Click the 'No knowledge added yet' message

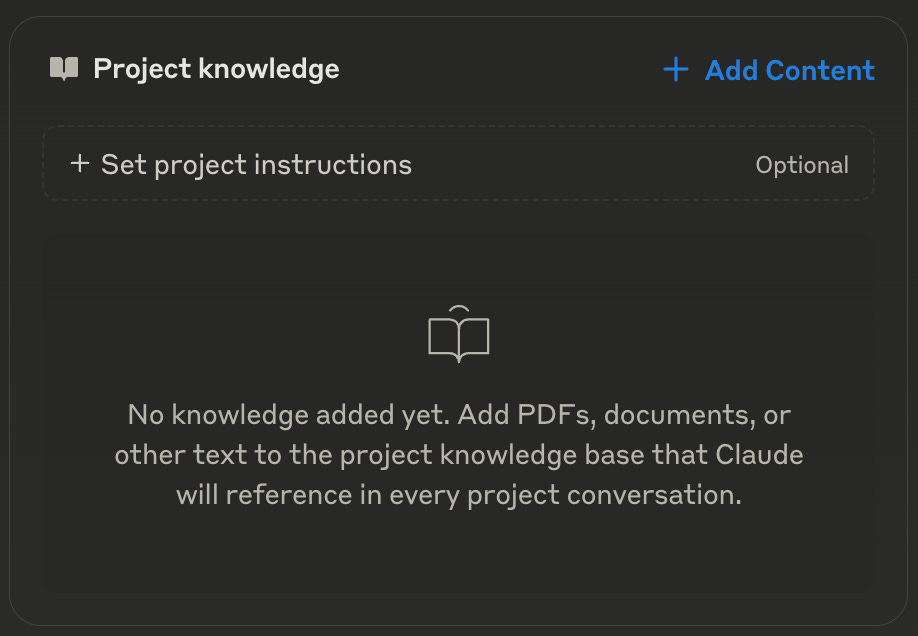(x=459, y=454)
